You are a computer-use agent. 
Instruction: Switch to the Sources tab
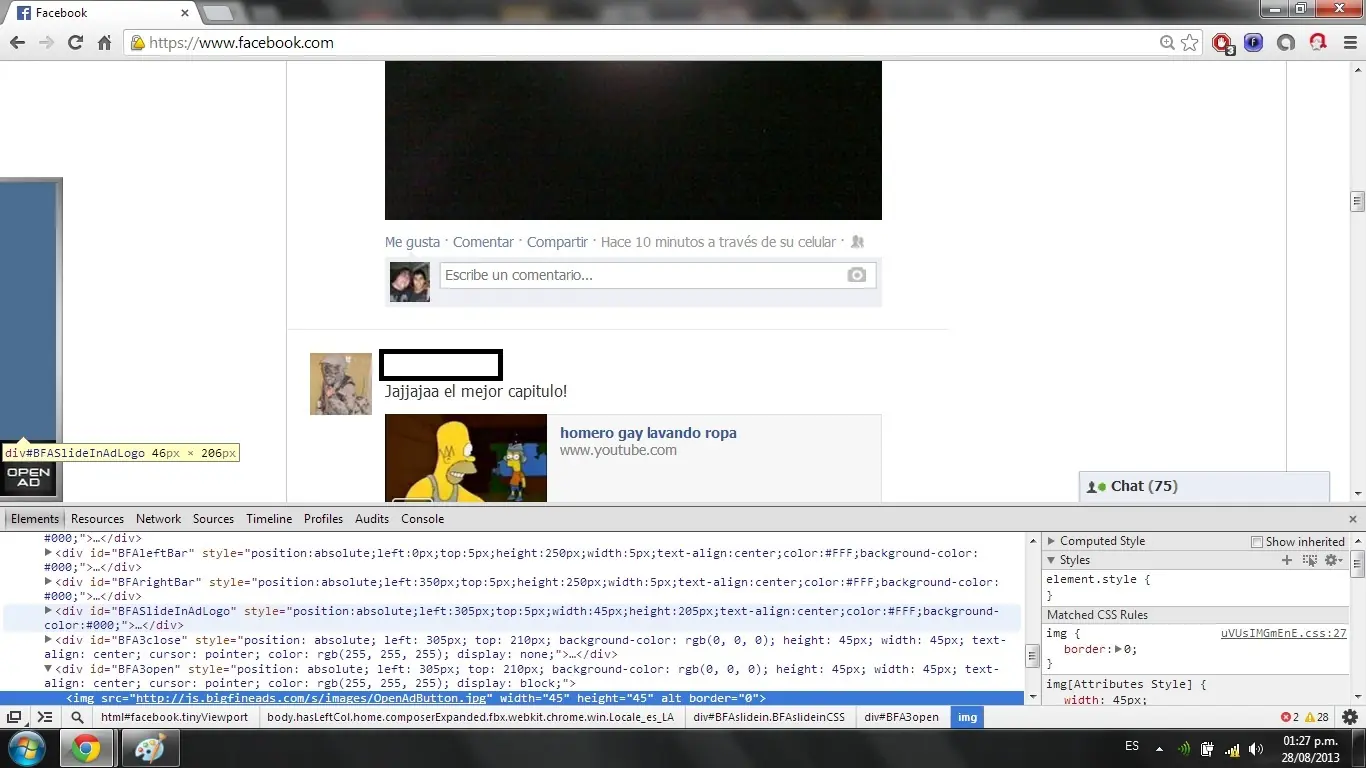[x=213, y=519]
